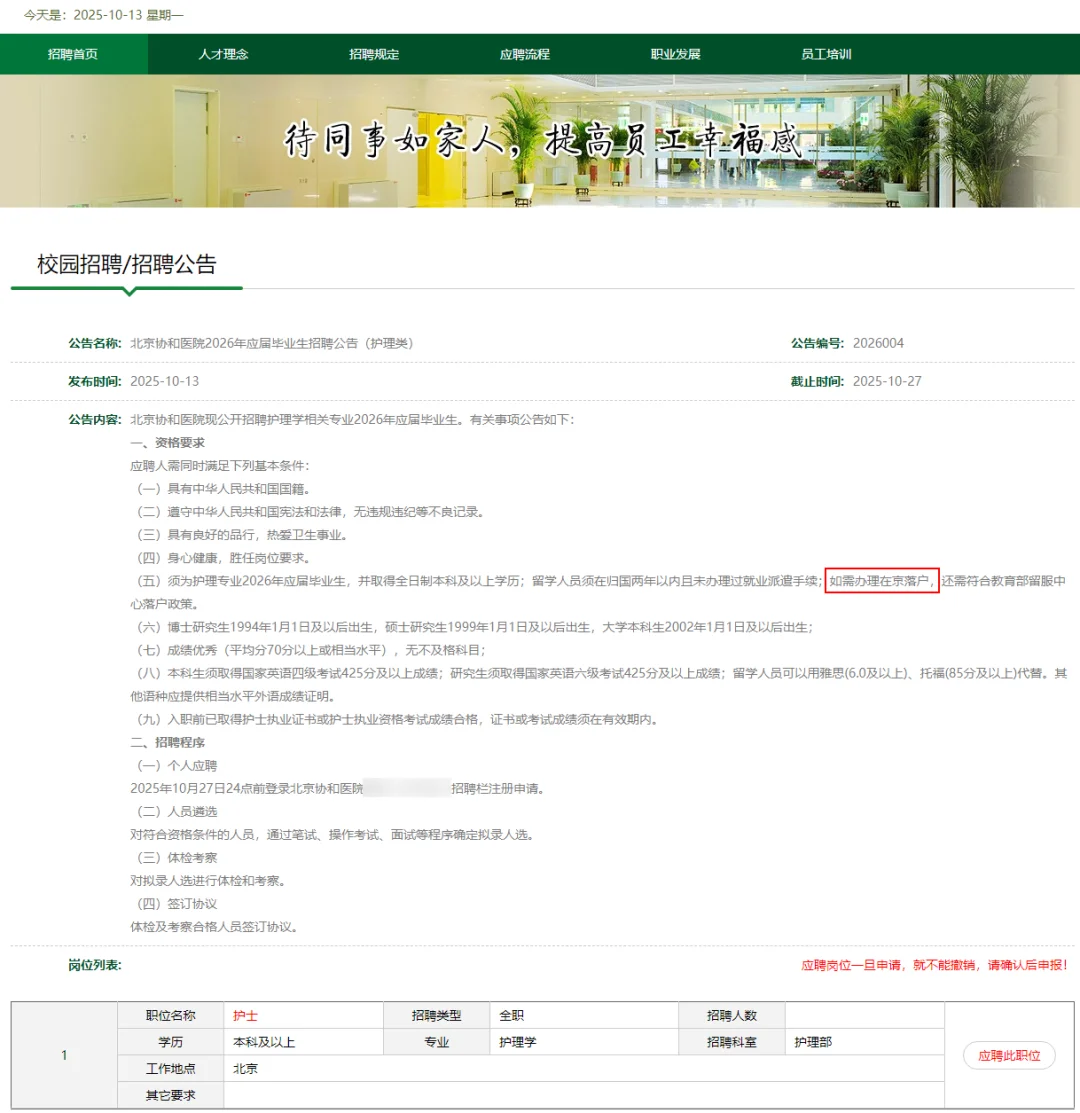Click the 工作地点 table label cell
The width and height of the screenshot is (1080, 1113).
170,1068
